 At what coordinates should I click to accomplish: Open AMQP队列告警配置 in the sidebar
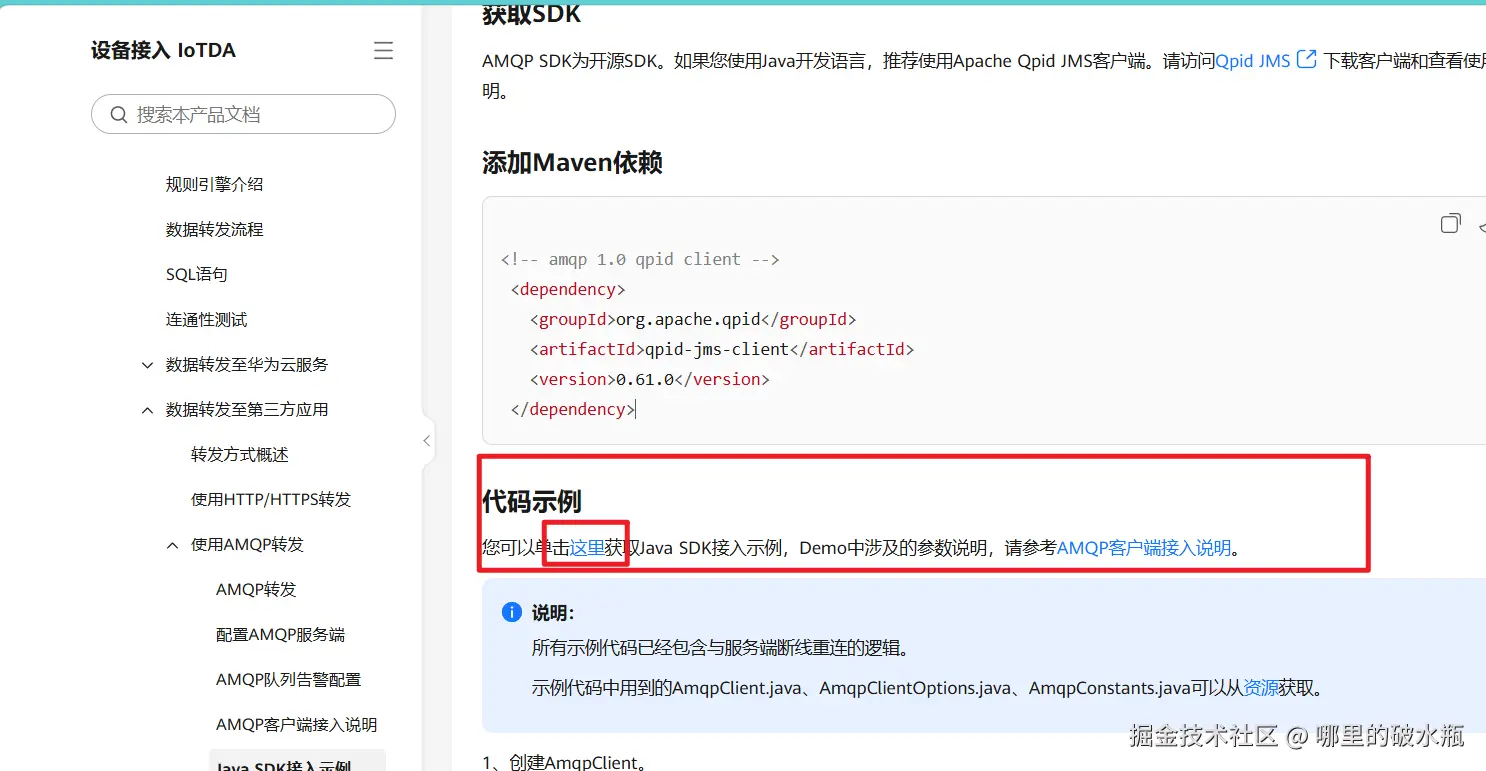289,680
